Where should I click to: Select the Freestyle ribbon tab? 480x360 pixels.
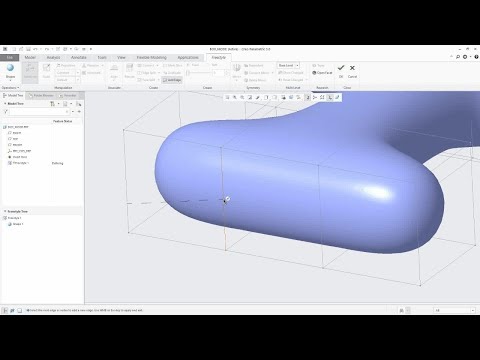[219, 57]
